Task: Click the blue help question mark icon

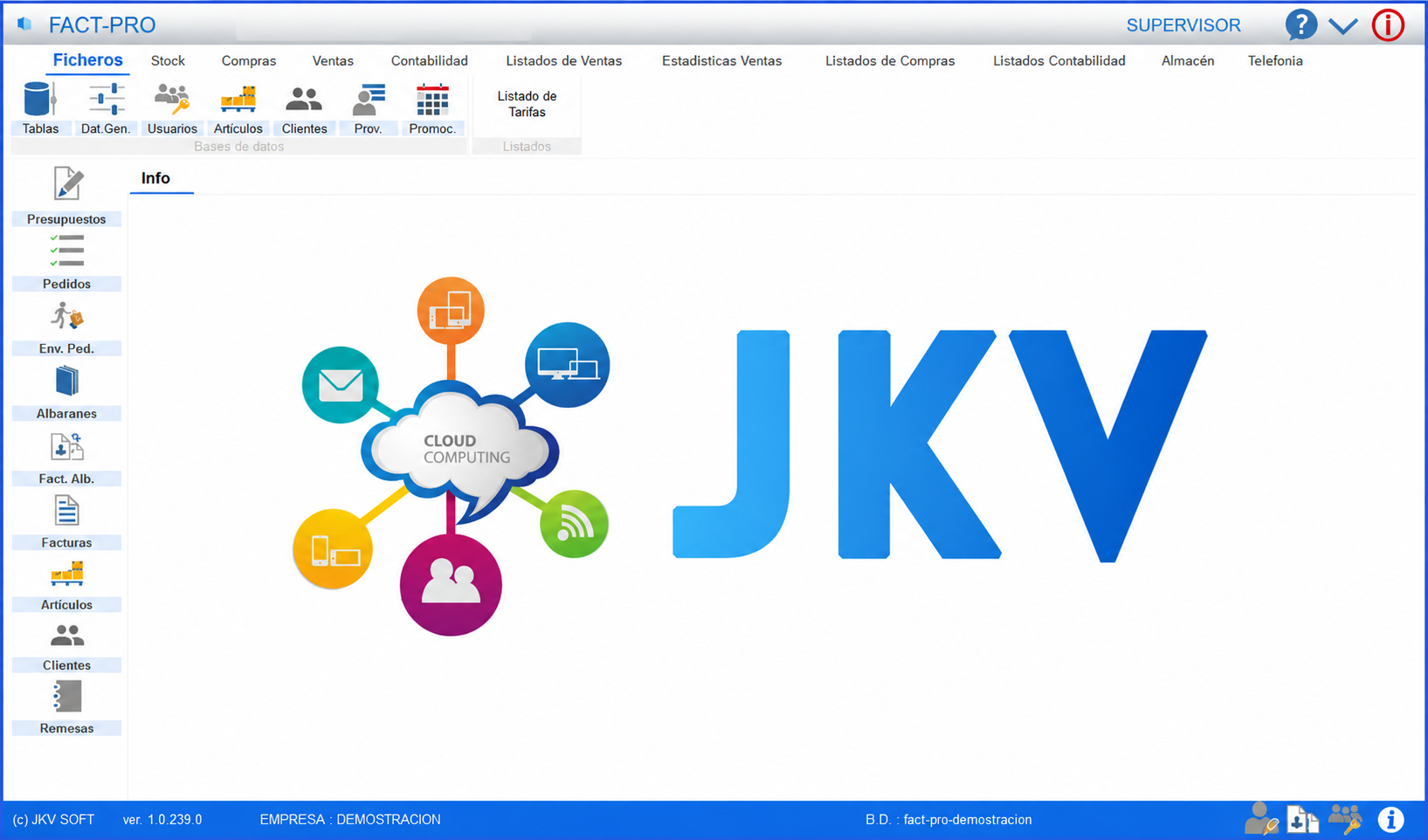Action: (1300, 24)
